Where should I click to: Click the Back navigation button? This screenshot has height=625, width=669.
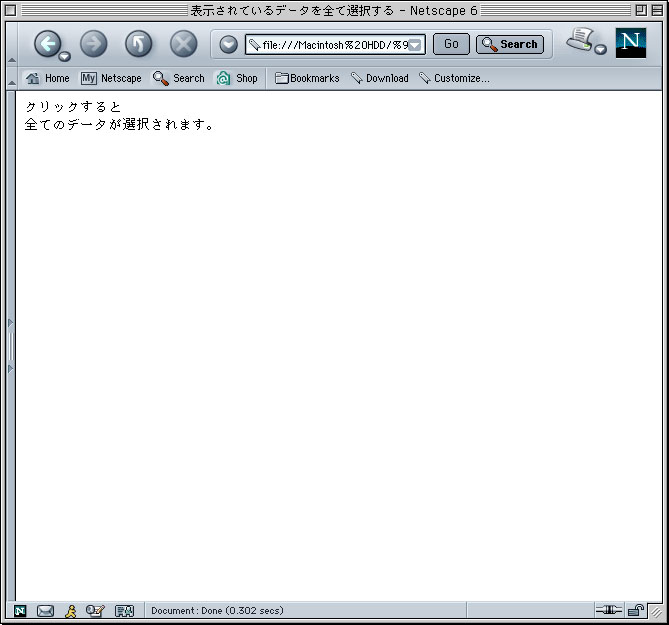[47, 44]
